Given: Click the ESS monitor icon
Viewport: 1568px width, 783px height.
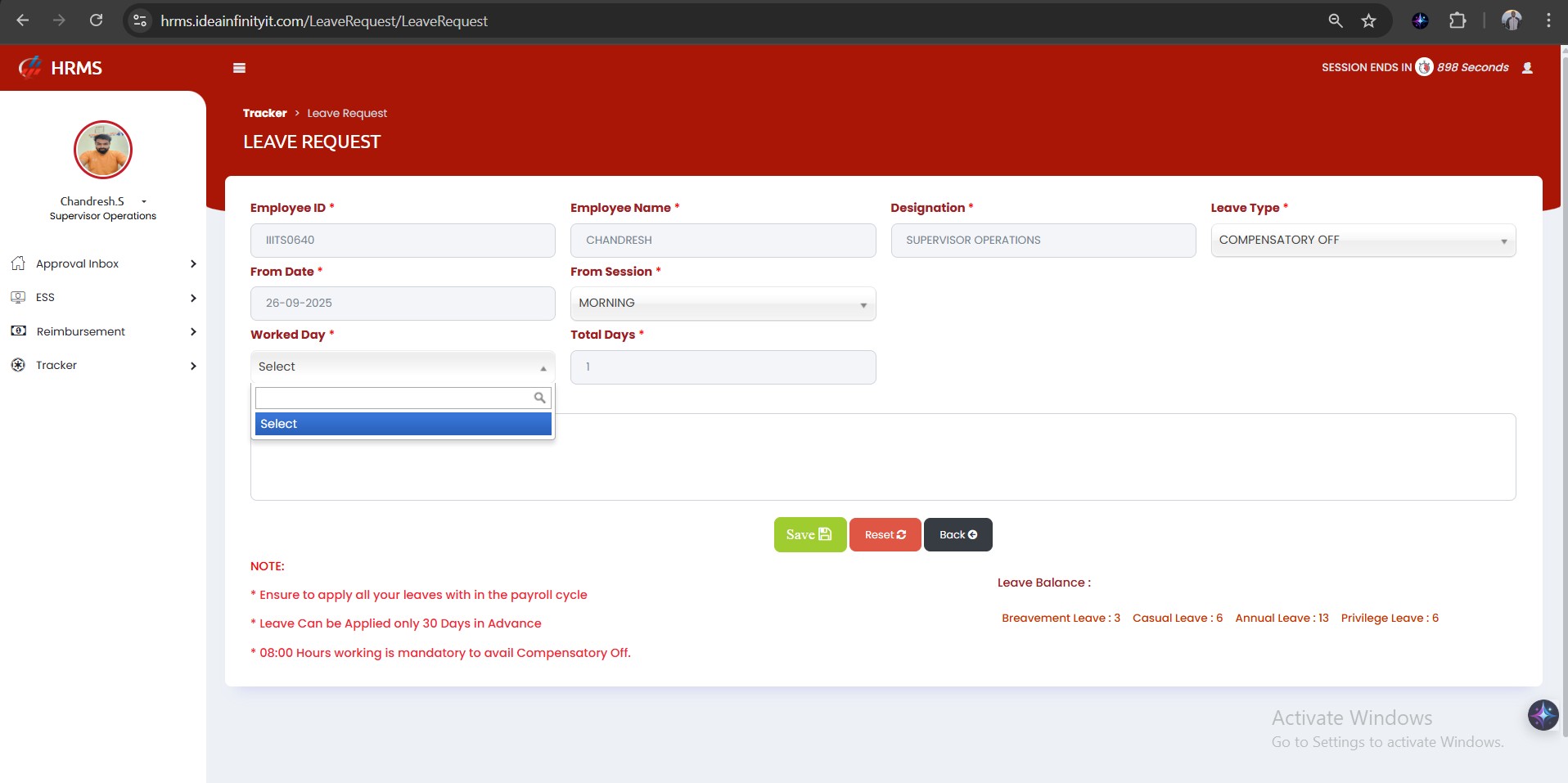Looking at the screenshot, I should [x=18, y=297].
